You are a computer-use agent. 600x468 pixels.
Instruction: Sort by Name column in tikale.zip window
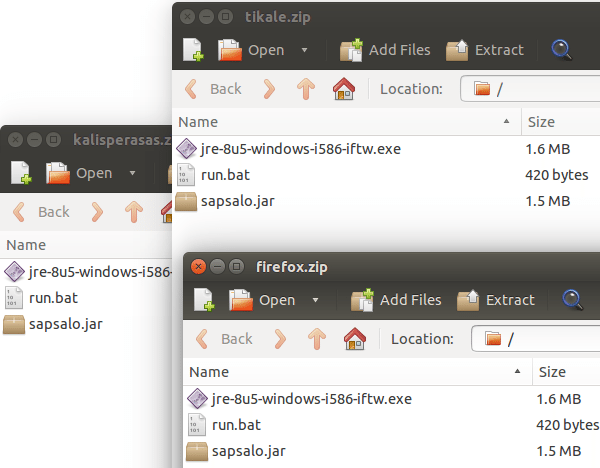tap(347, 122)
